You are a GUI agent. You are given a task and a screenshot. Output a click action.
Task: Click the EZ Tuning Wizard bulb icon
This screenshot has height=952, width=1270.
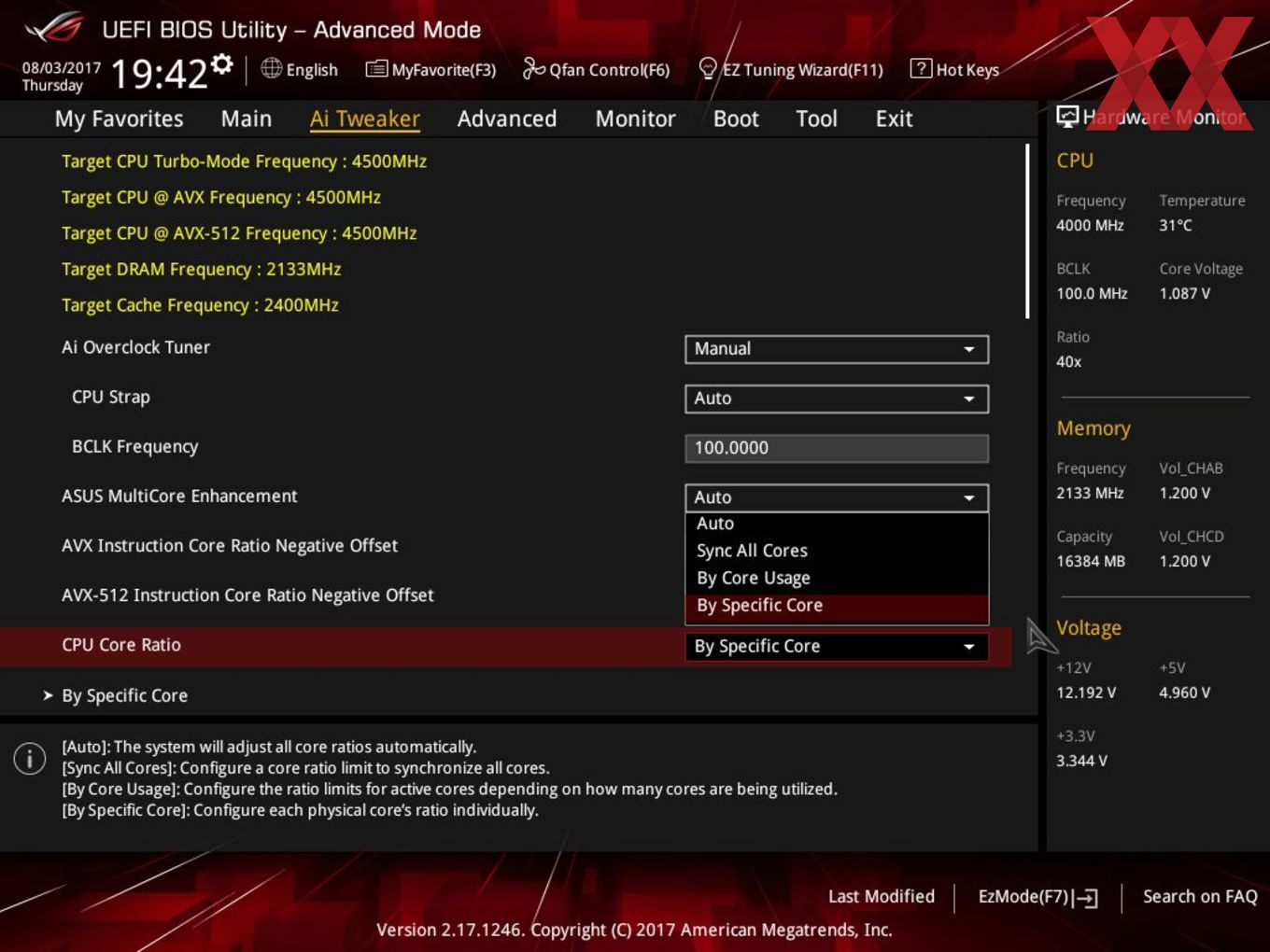pyautogui.click(x=708, y=68)
